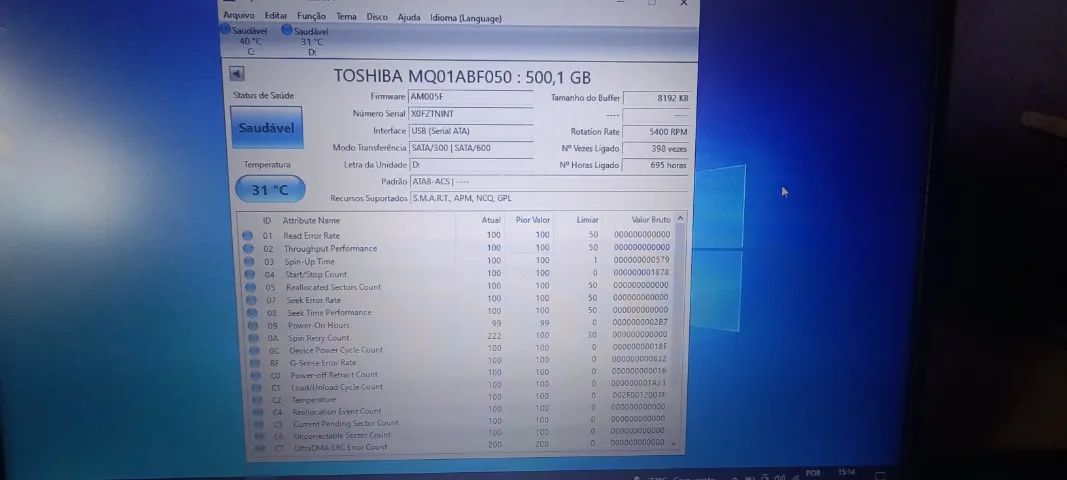
Task: Click status icon of Seek Error Rate
Action: [251, 300]
